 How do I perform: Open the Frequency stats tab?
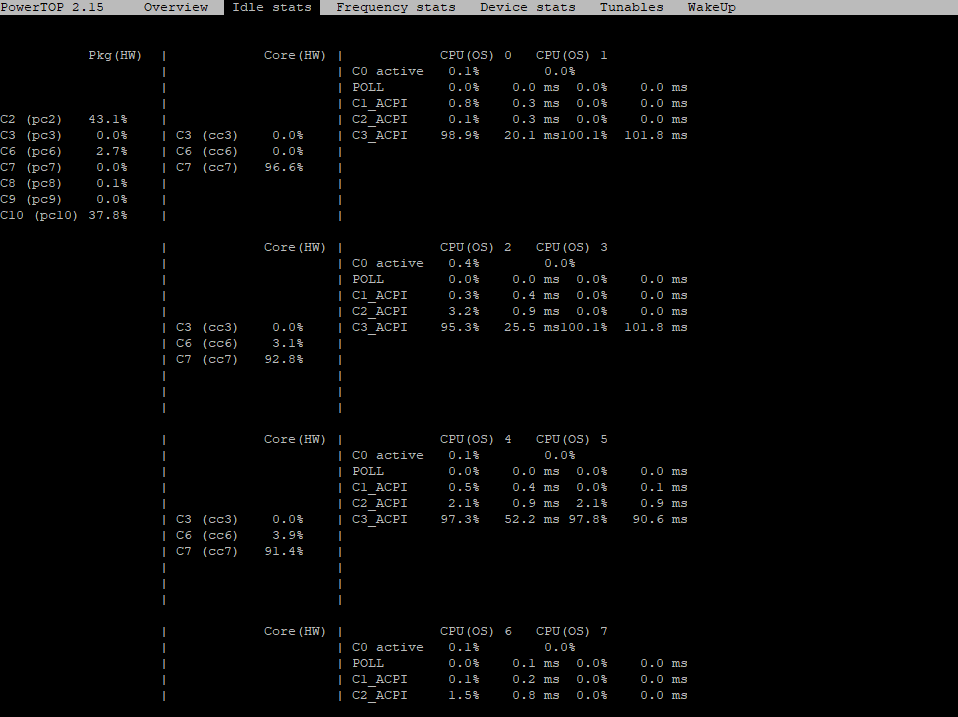coord(395,7)
